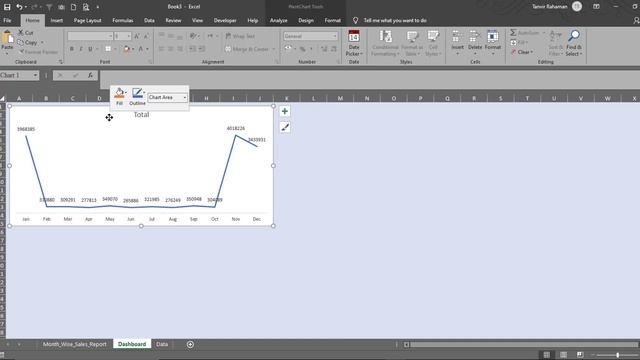Open the font name dropdown

tap(110, 36)
